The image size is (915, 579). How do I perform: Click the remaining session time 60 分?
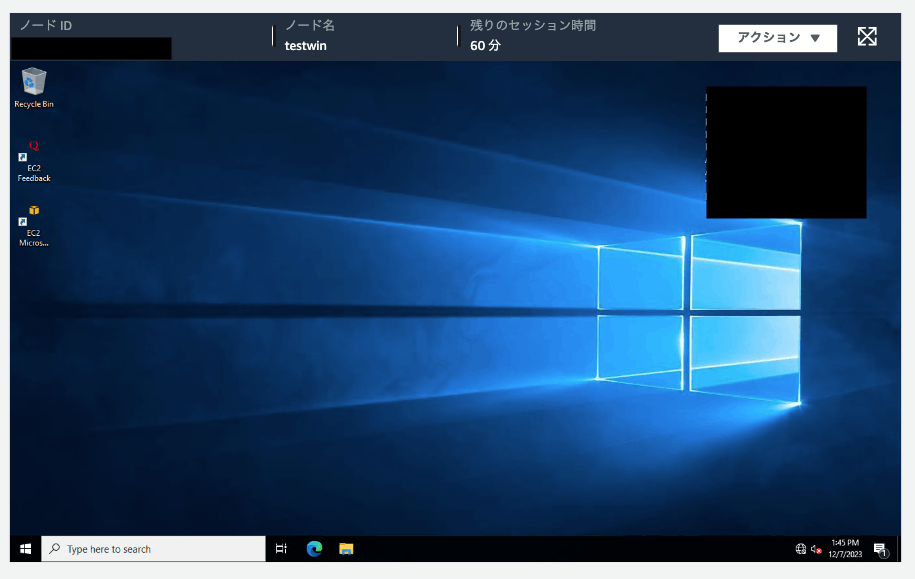pyautogui.click(x=486, y=46)
